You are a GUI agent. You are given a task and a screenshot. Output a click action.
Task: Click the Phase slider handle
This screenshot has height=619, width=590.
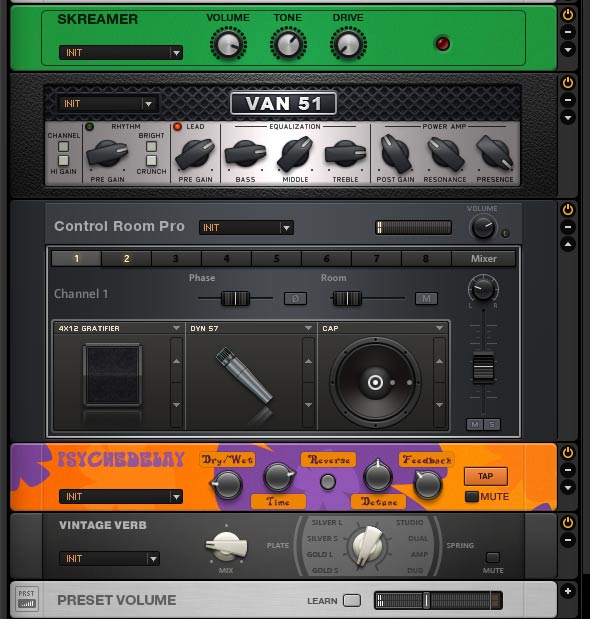tap(235, 298)
